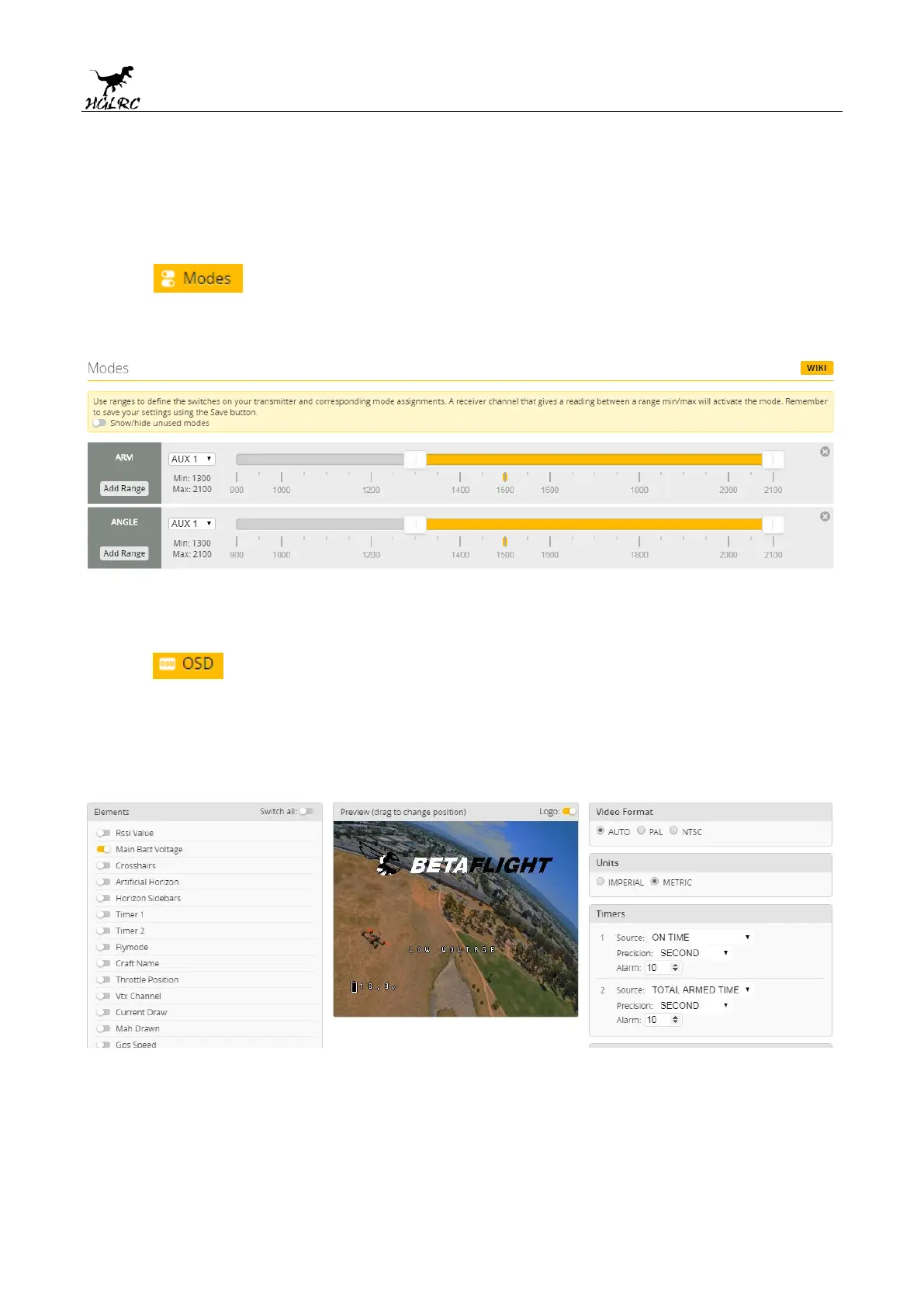924x1307 pixels.
Task: Select IMPERIAL units
Action: (600, 882)
